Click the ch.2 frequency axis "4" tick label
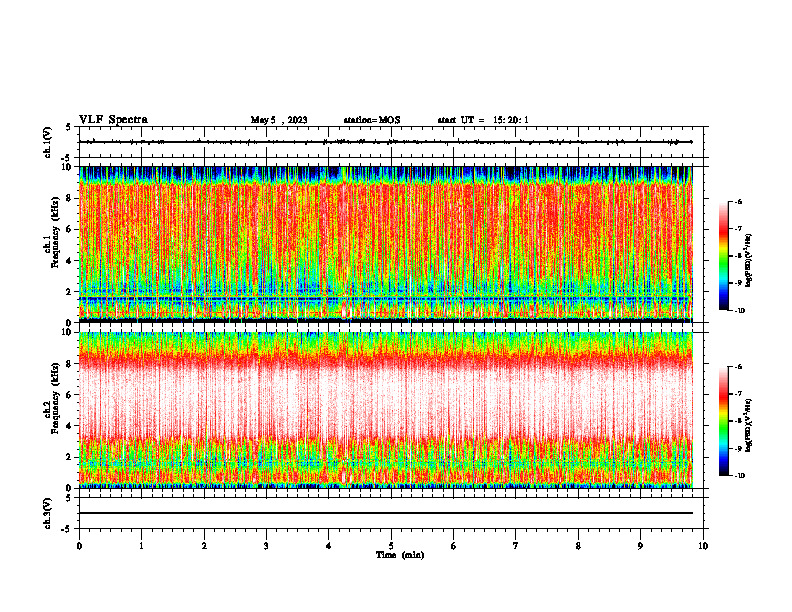The image size is (792, 612). click(x=69, y=426)
